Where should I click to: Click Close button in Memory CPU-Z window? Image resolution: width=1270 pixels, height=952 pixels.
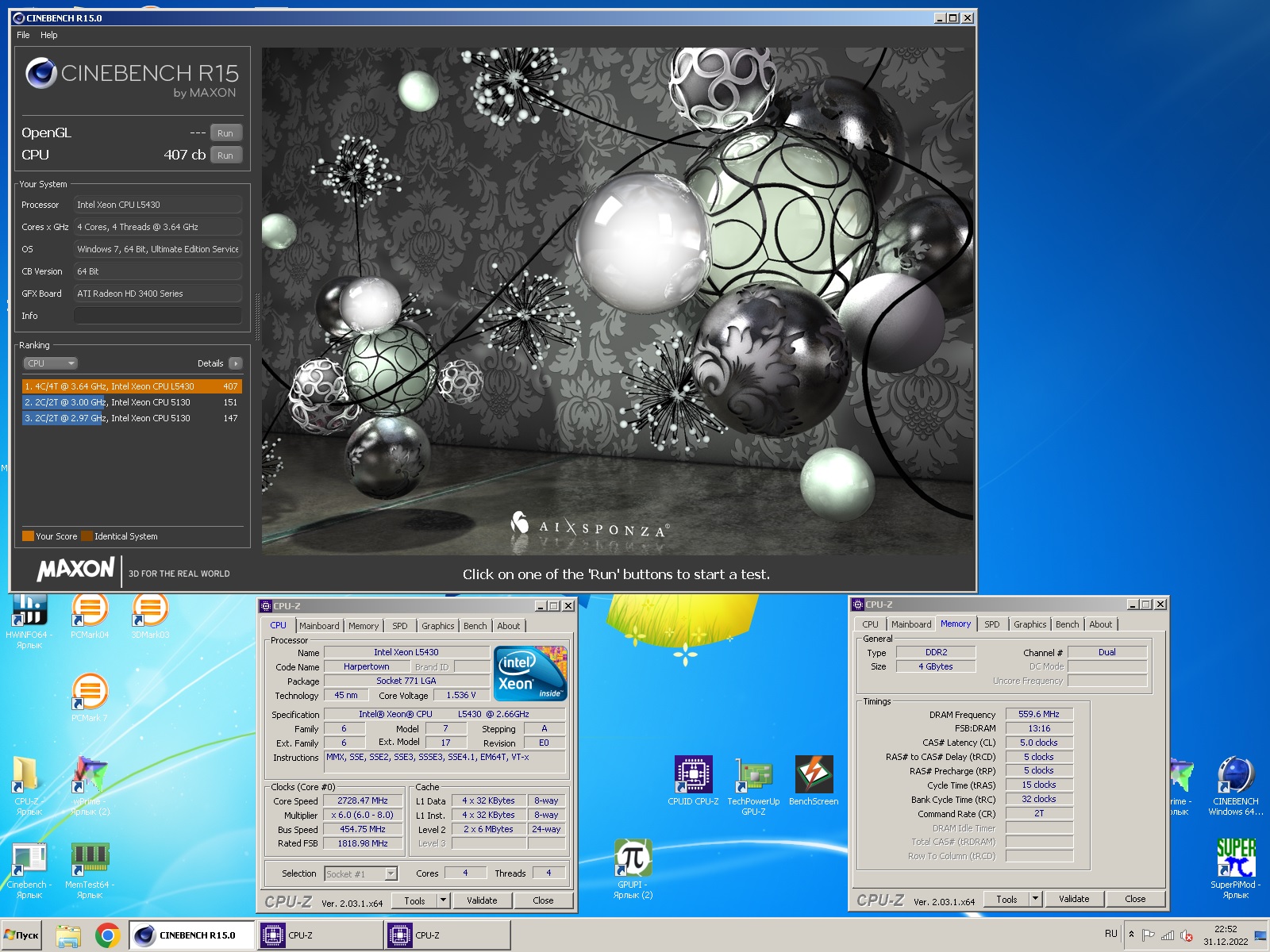tap(1135, 899)
